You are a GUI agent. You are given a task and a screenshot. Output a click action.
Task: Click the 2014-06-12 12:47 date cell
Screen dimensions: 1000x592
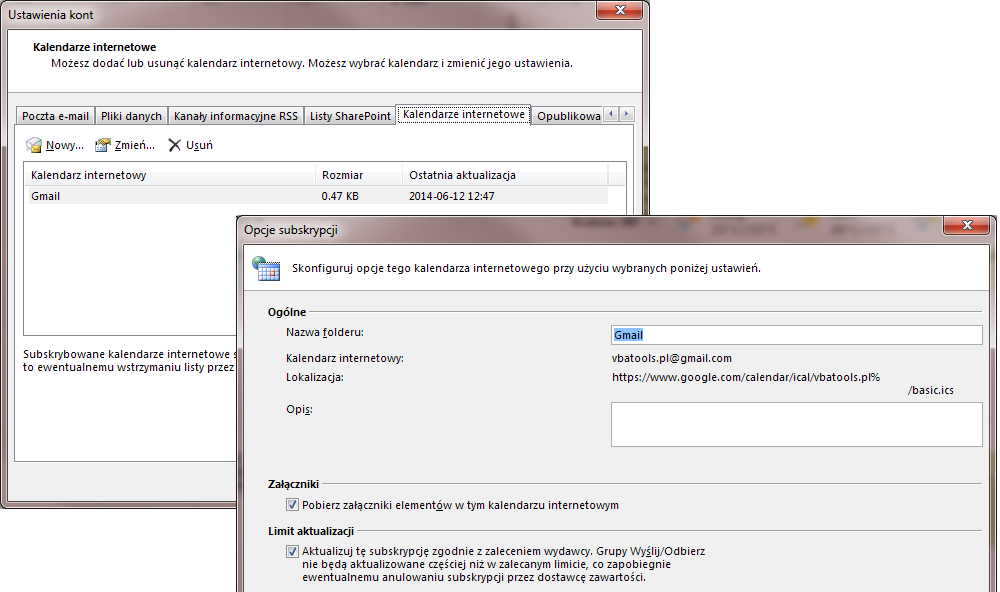(x=452, y=196)
